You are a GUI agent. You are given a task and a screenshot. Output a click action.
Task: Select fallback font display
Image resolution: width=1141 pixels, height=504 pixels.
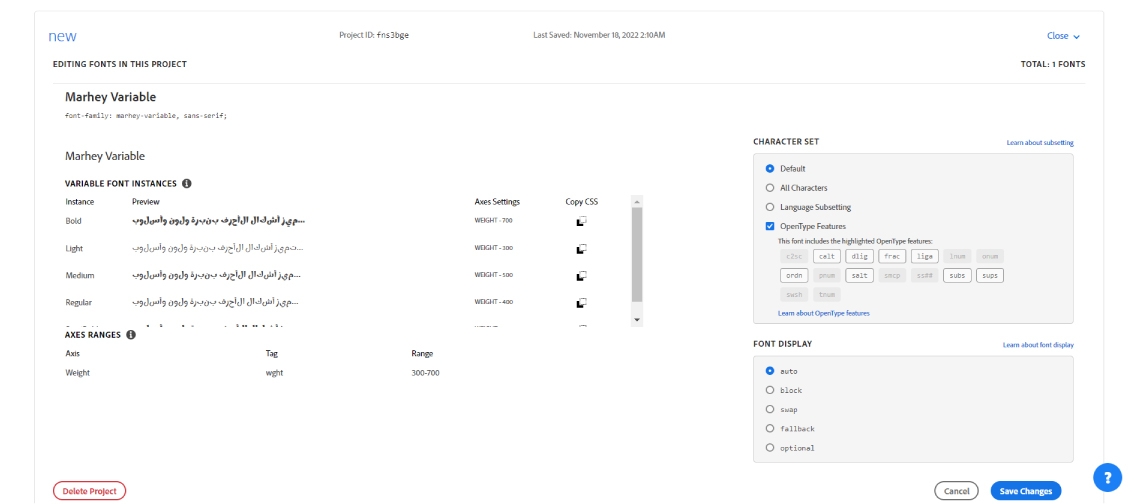pyautogui.click(x=770, y=428)
